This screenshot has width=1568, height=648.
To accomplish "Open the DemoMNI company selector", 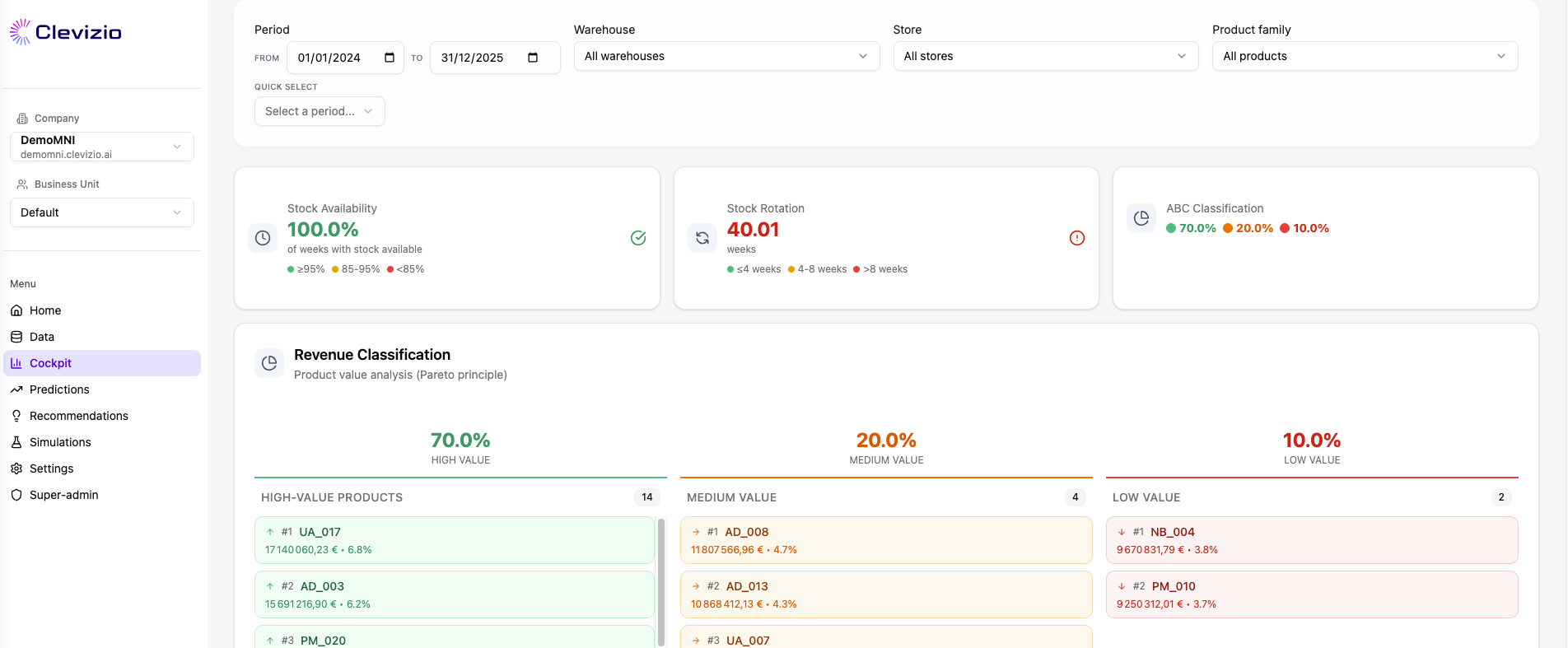I will tap(102, 147).
